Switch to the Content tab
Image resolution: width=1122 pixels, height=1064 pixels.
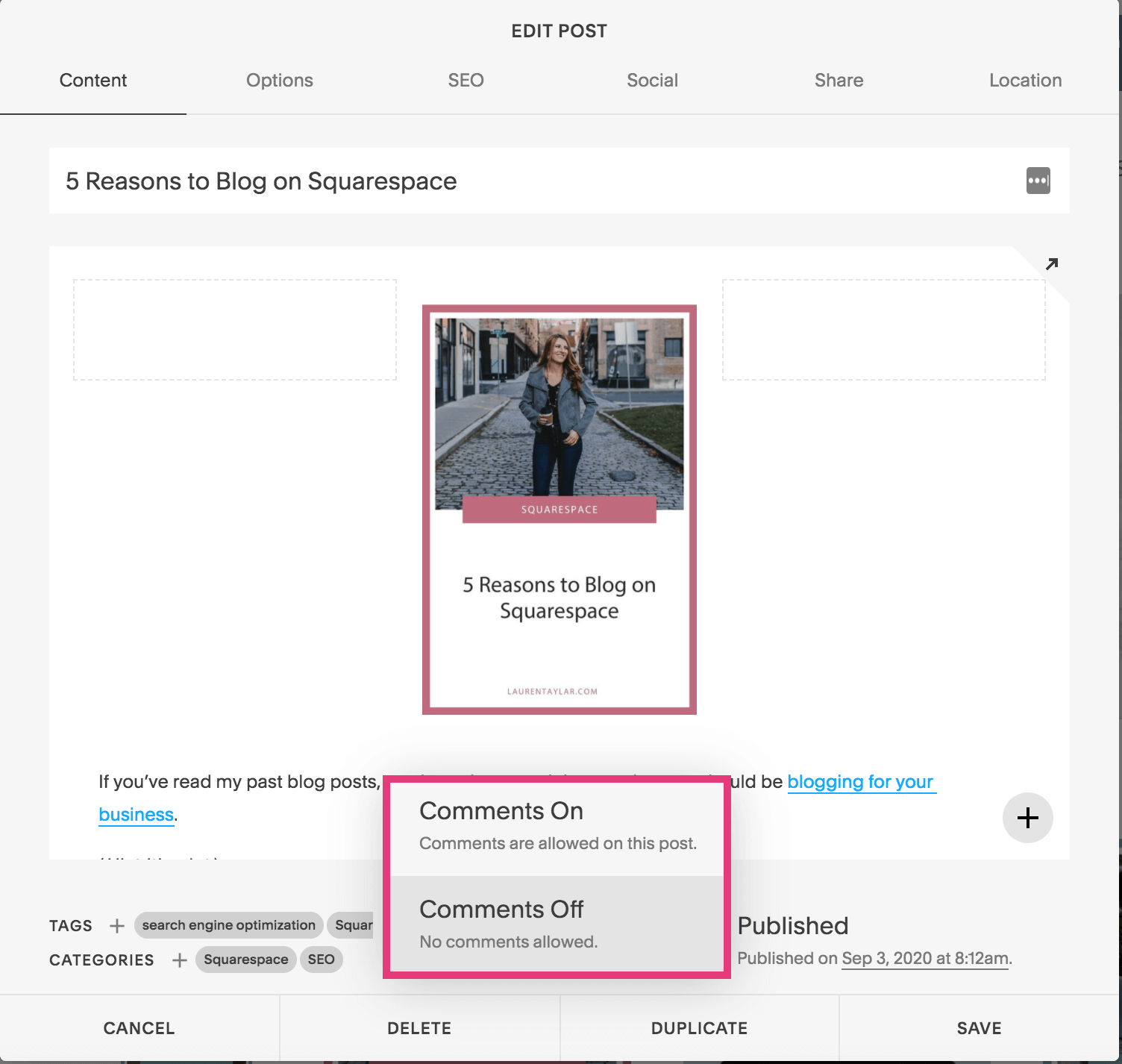[93, 81]
